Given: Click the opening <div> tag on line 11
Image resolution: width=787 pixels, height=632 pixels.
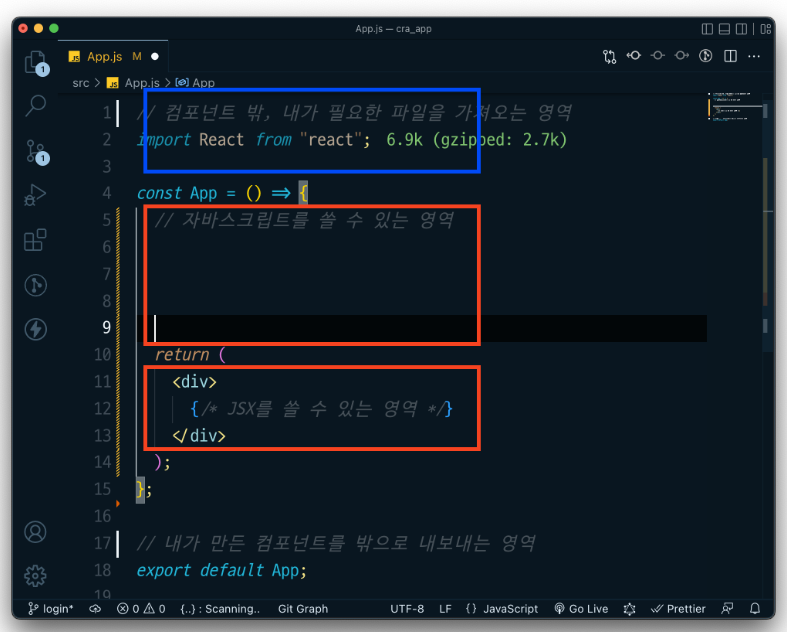Looking at the screenshot, I should pyautogui.click(x=194, y=382).
